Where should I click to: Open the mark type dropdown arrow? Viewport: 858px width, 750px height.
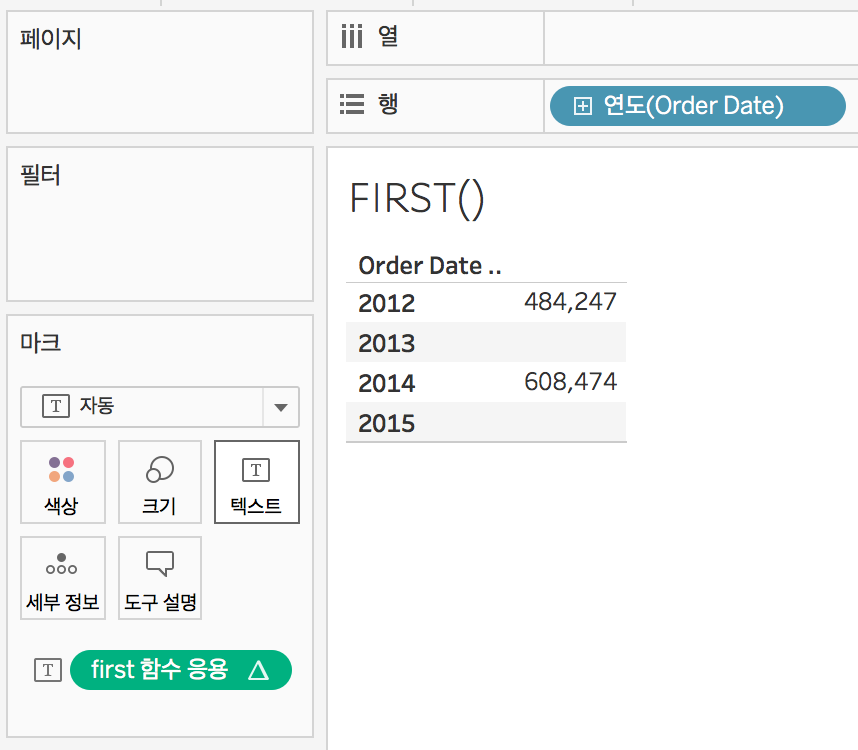click(281, 407)
